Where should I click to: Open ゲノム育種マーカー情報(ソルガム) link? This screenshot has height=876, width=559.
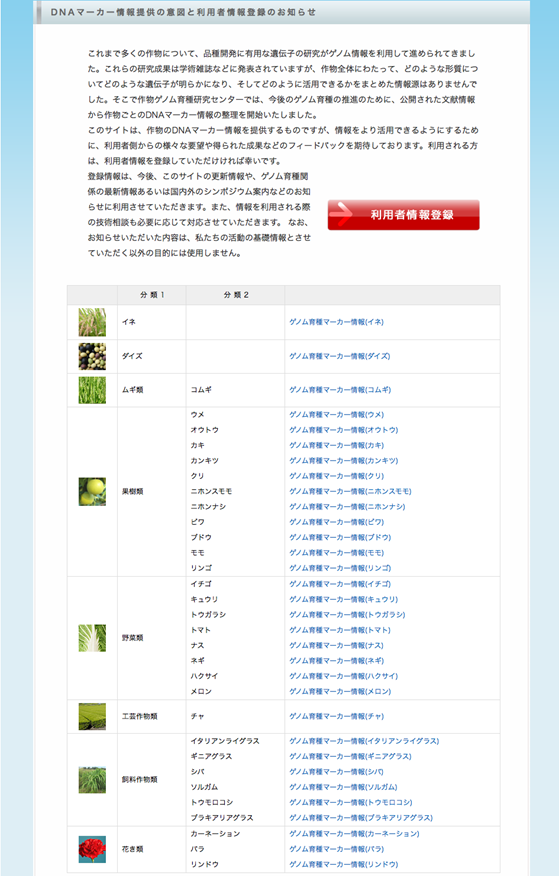point(343,787)
